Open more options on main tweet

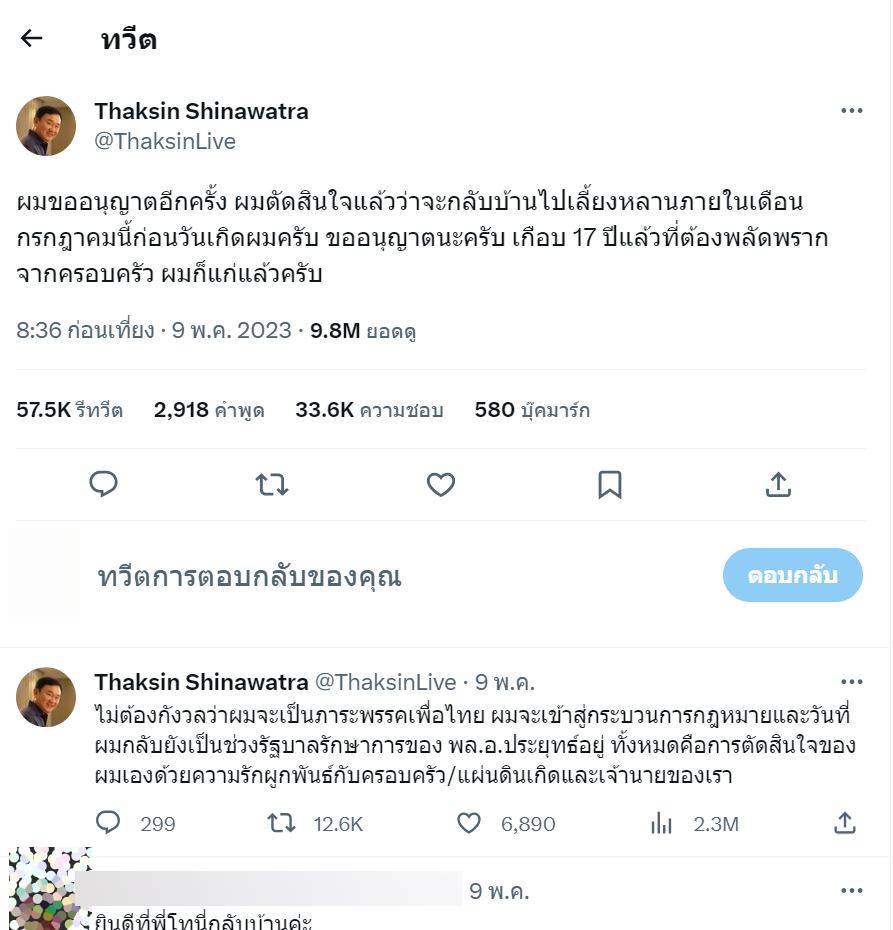click(x=851, y=111)
